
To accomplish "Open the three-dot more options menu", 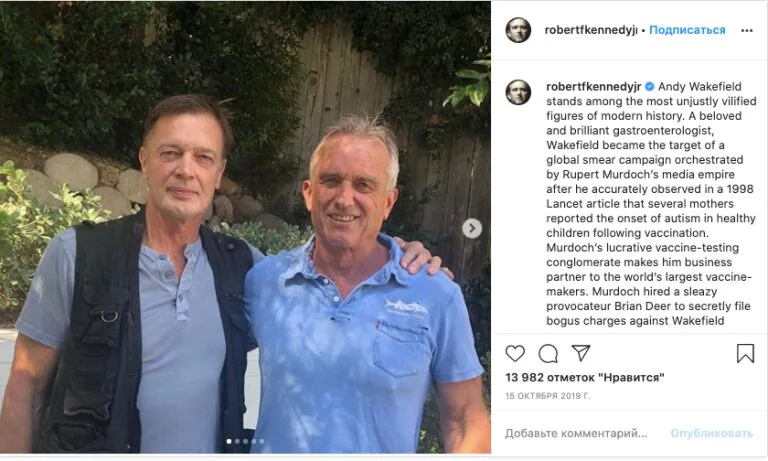I will click(746, 30).
